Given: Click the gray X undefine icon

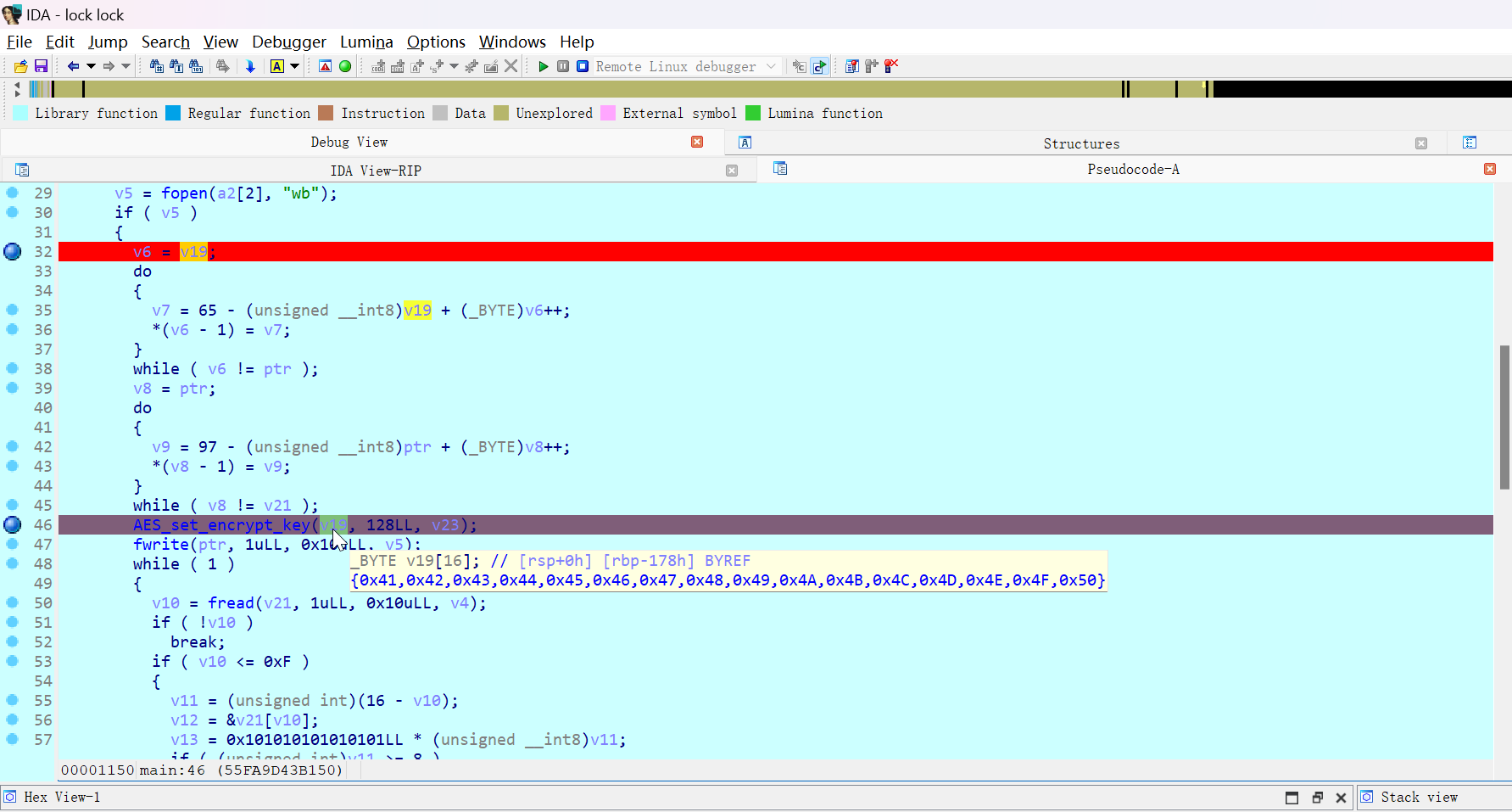Looking at the screenshot, I should click(x=511, y=66).
